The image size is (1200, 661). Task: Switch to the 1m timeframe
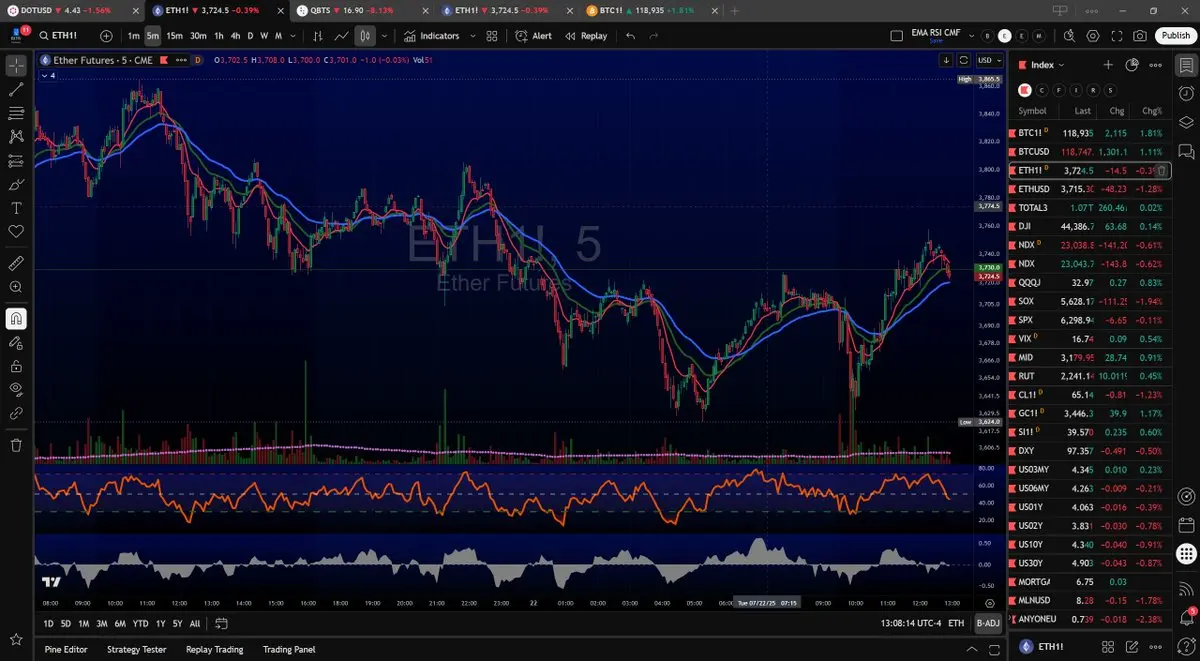coord(133,36)
